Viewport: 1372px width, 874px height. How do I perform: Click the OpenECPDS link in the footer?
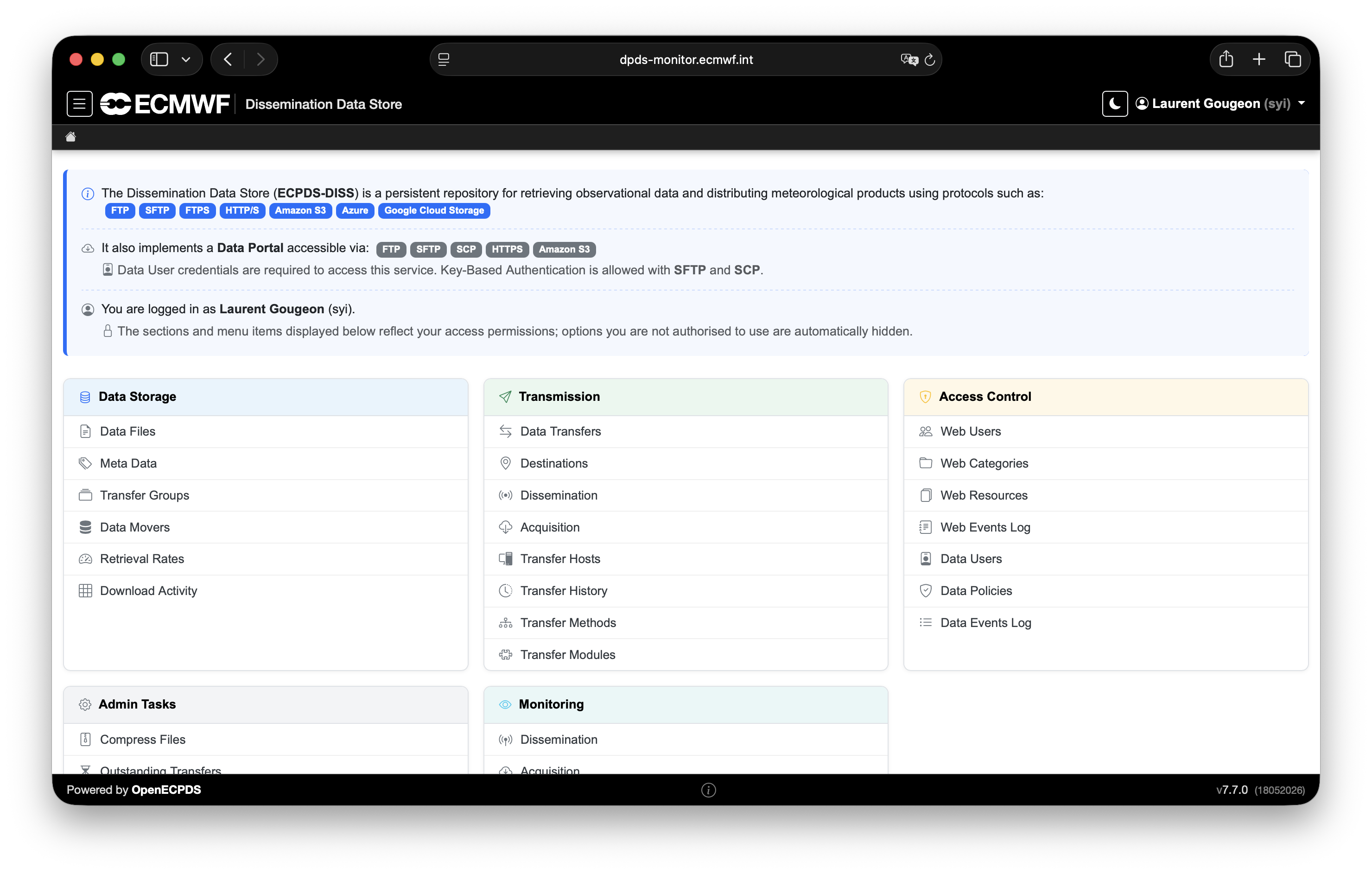click(x=166, y=790)
